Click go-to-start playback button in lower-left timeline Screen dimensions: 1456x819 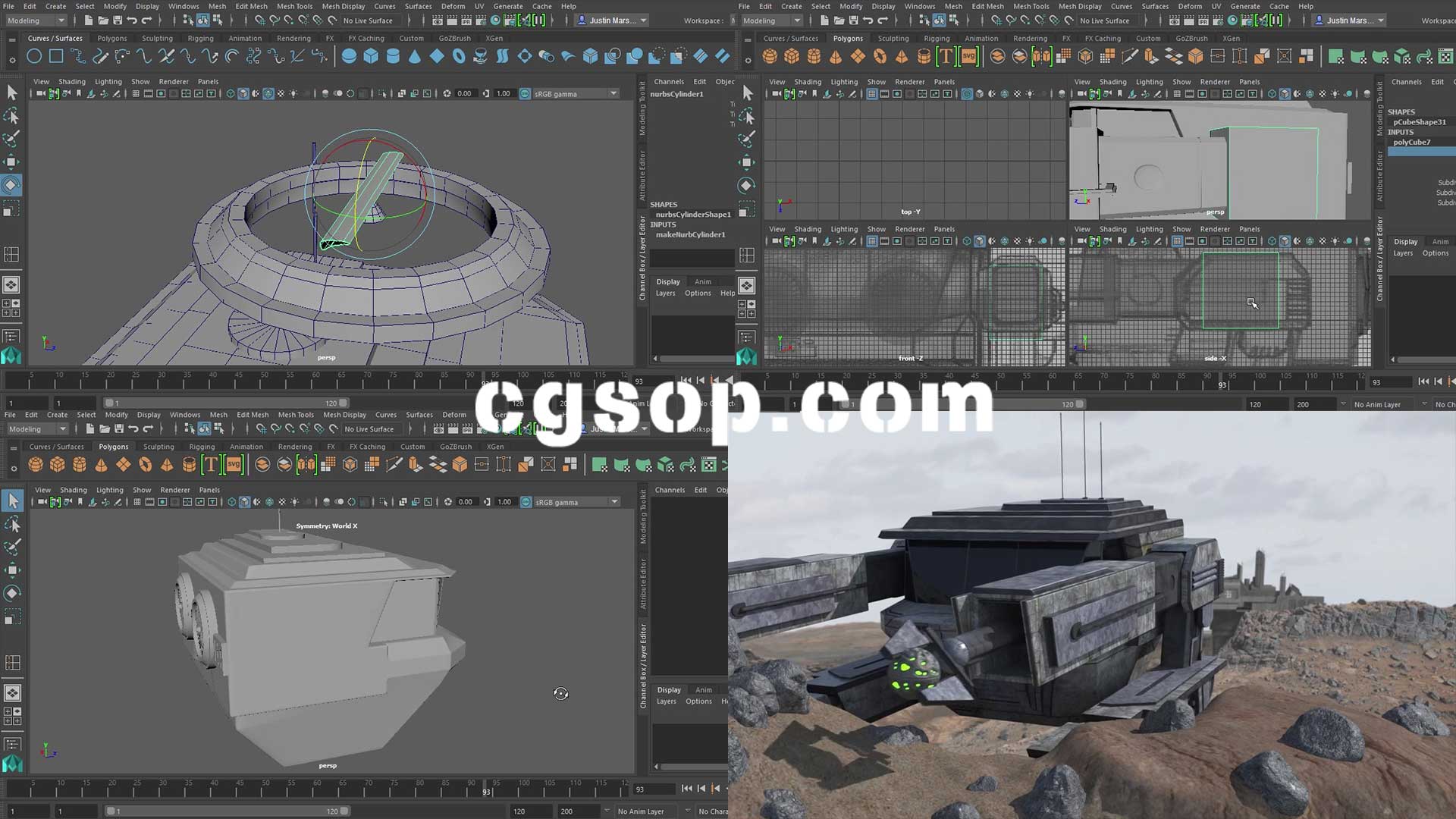click(686, 789)
